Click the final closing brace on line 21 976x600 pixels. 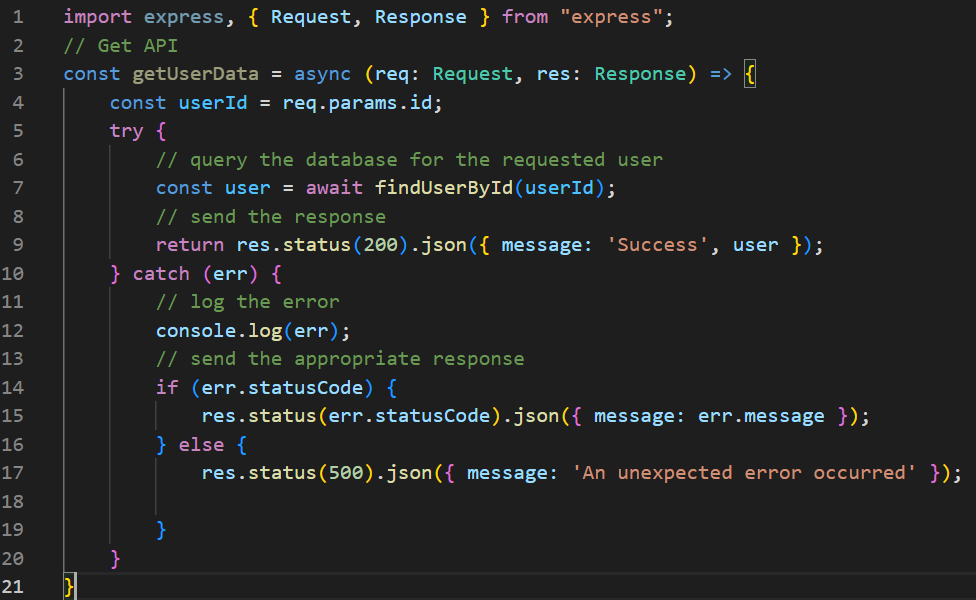69,585
